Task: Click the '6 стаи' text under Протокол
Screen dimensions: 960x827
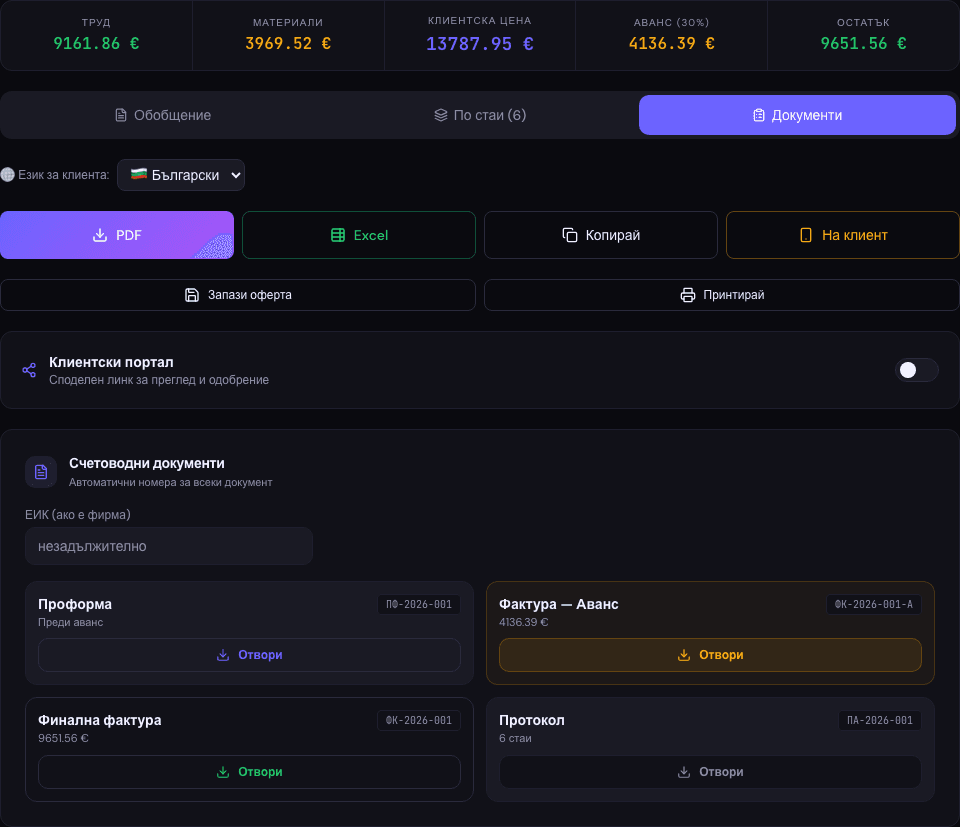Action: (x=516, y=738)
